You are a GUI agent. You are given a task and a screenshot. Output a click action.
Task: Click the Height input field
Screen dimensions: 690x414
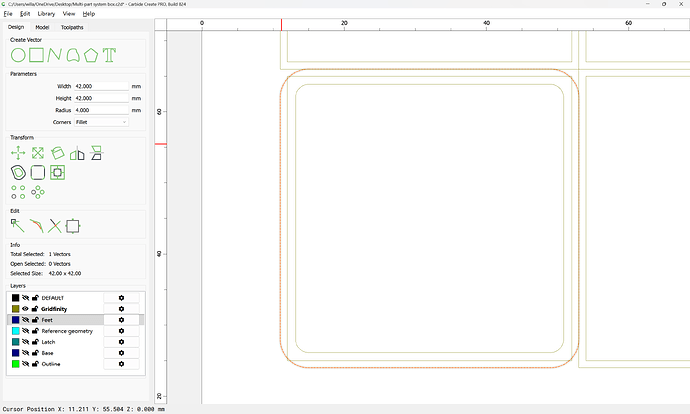pyautogui.click(x=101, y=98)
